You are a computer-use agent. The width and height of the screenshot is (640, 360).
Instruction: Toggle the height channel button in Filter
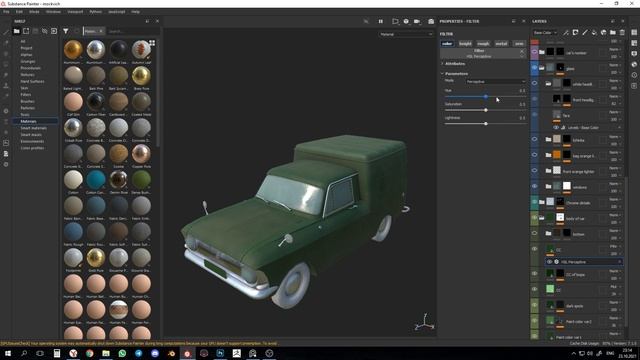coord(465,43)
